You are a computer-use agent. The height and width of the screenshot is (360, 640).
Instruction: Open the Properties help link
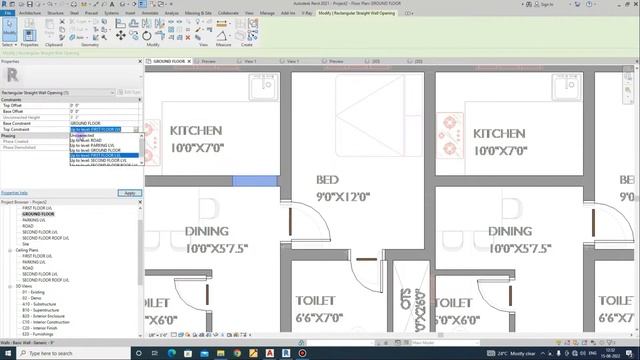(14, 193)
